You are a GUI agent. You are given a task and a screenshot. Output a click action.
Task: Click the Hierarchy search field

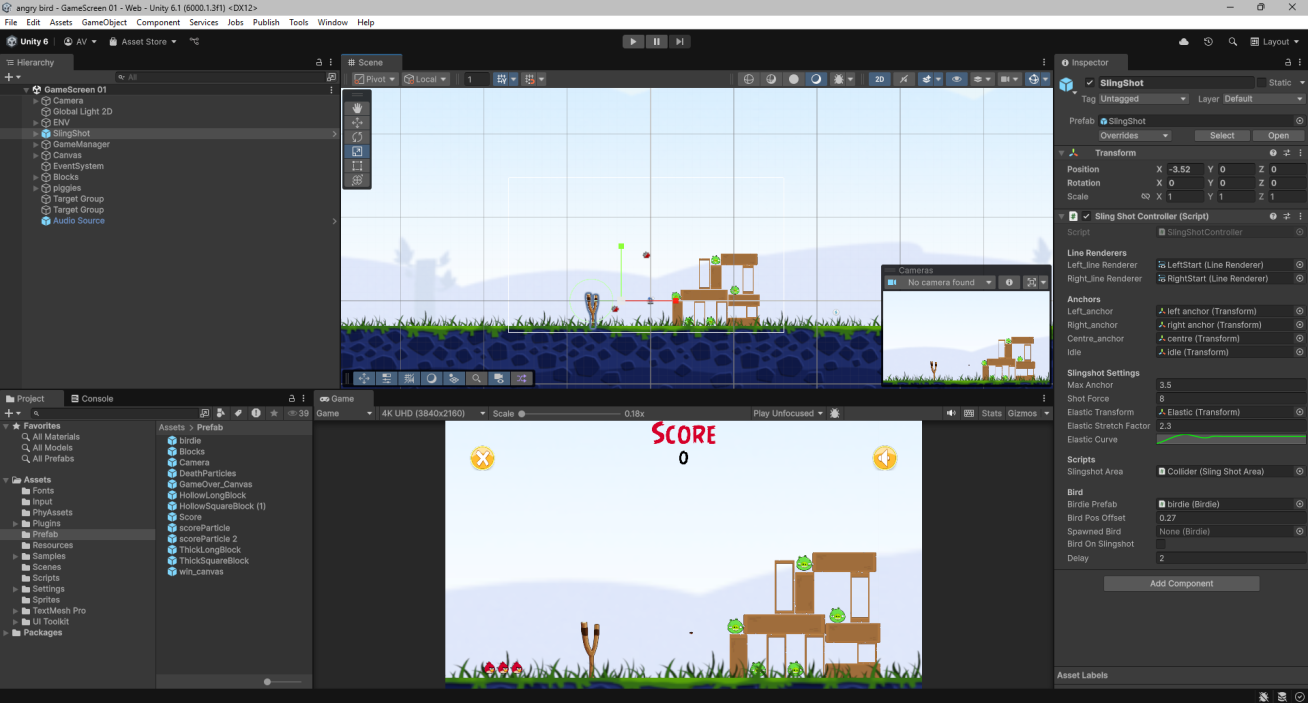[x=221, y=77]
